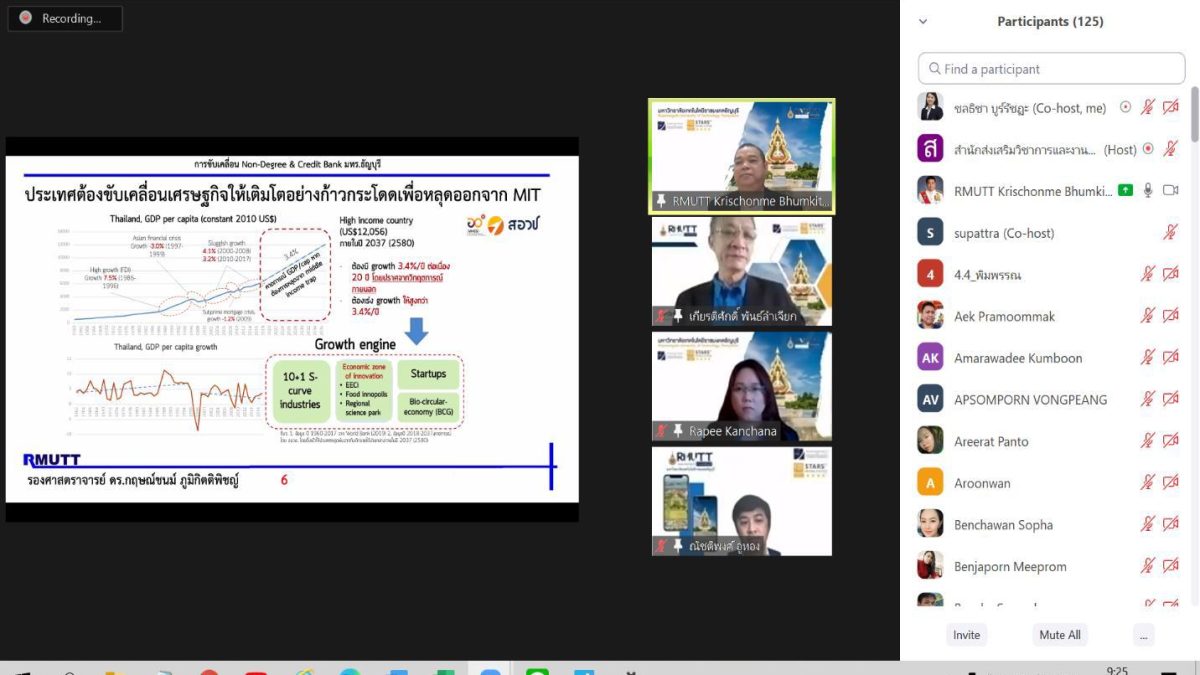Click the recording indicator icon on the Host row

[x=1148, y=149]
